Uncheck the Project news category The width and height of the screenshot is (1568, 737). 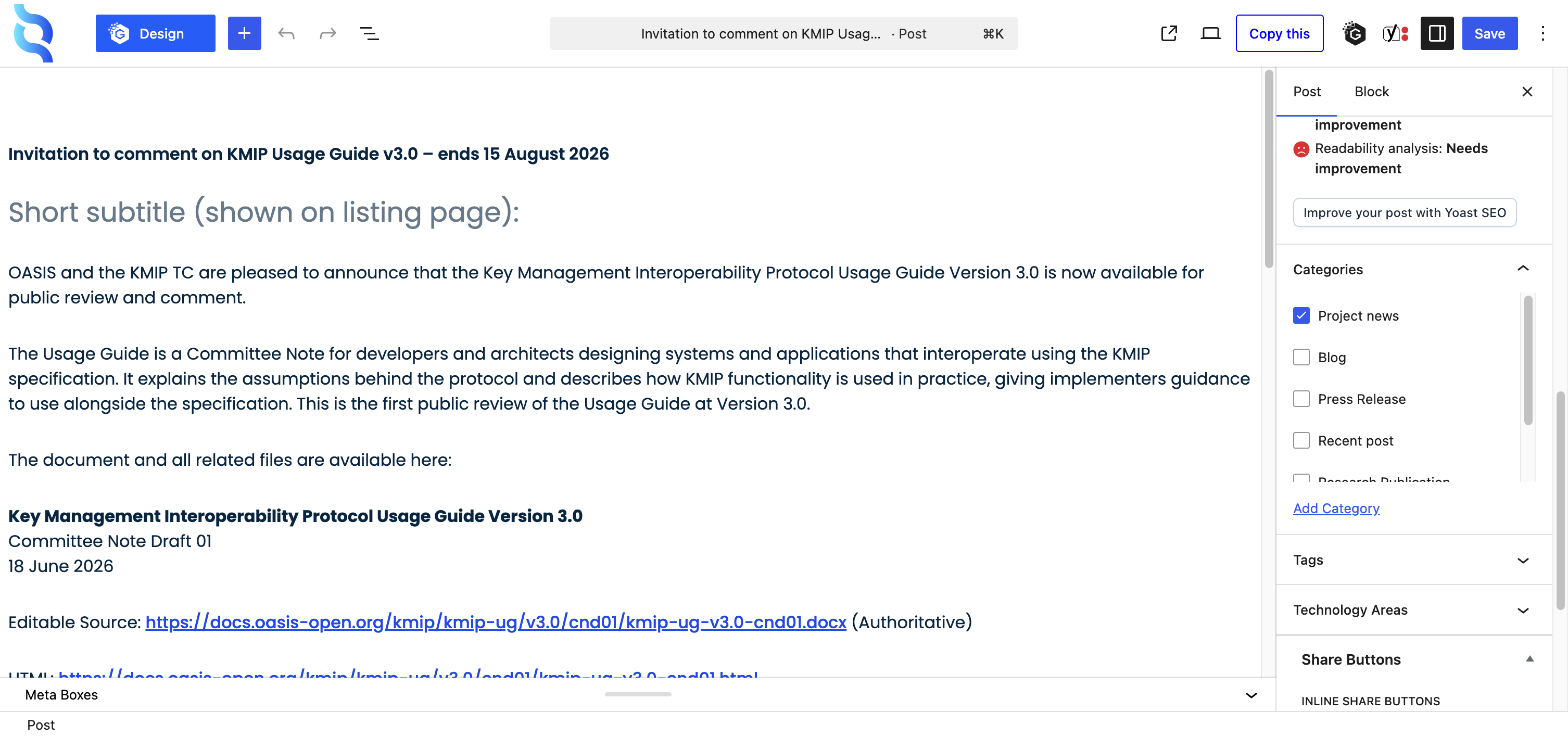(1301, 315)
